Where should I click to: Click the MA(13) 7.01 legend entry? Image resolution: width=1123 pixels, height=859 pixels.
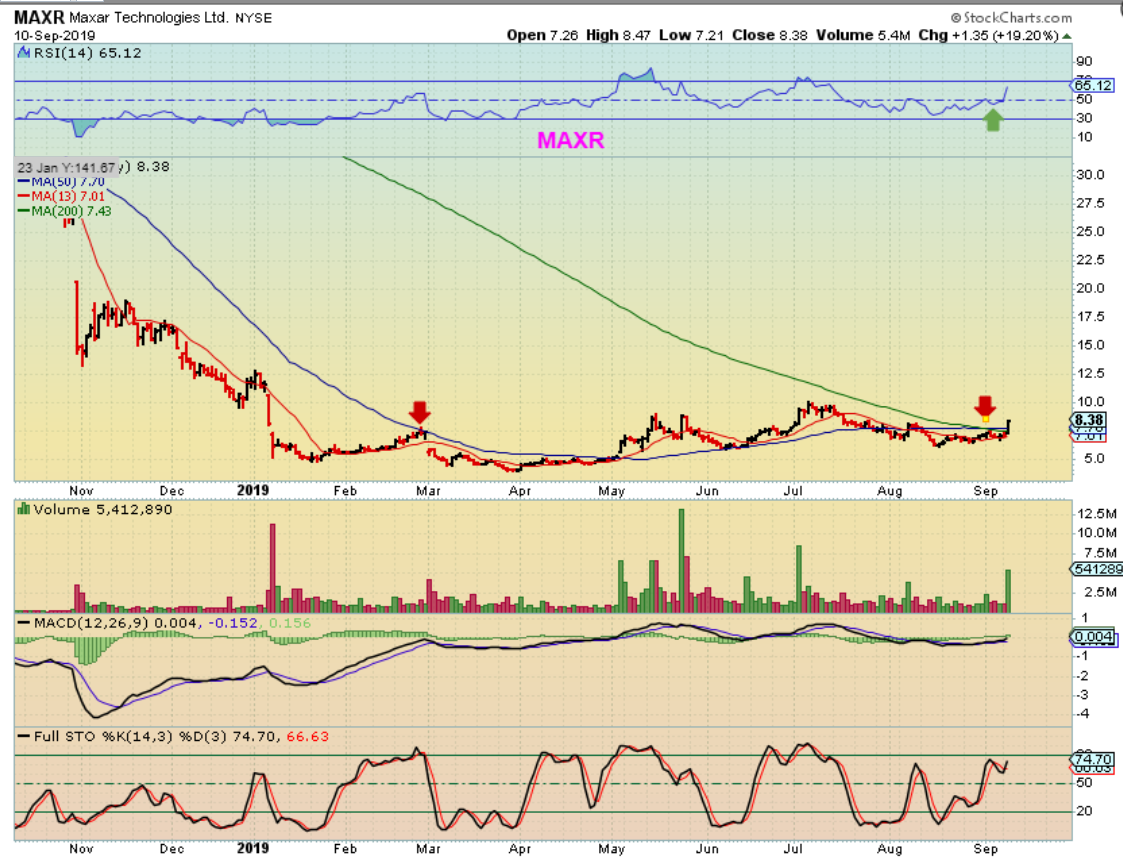[62, 196]
